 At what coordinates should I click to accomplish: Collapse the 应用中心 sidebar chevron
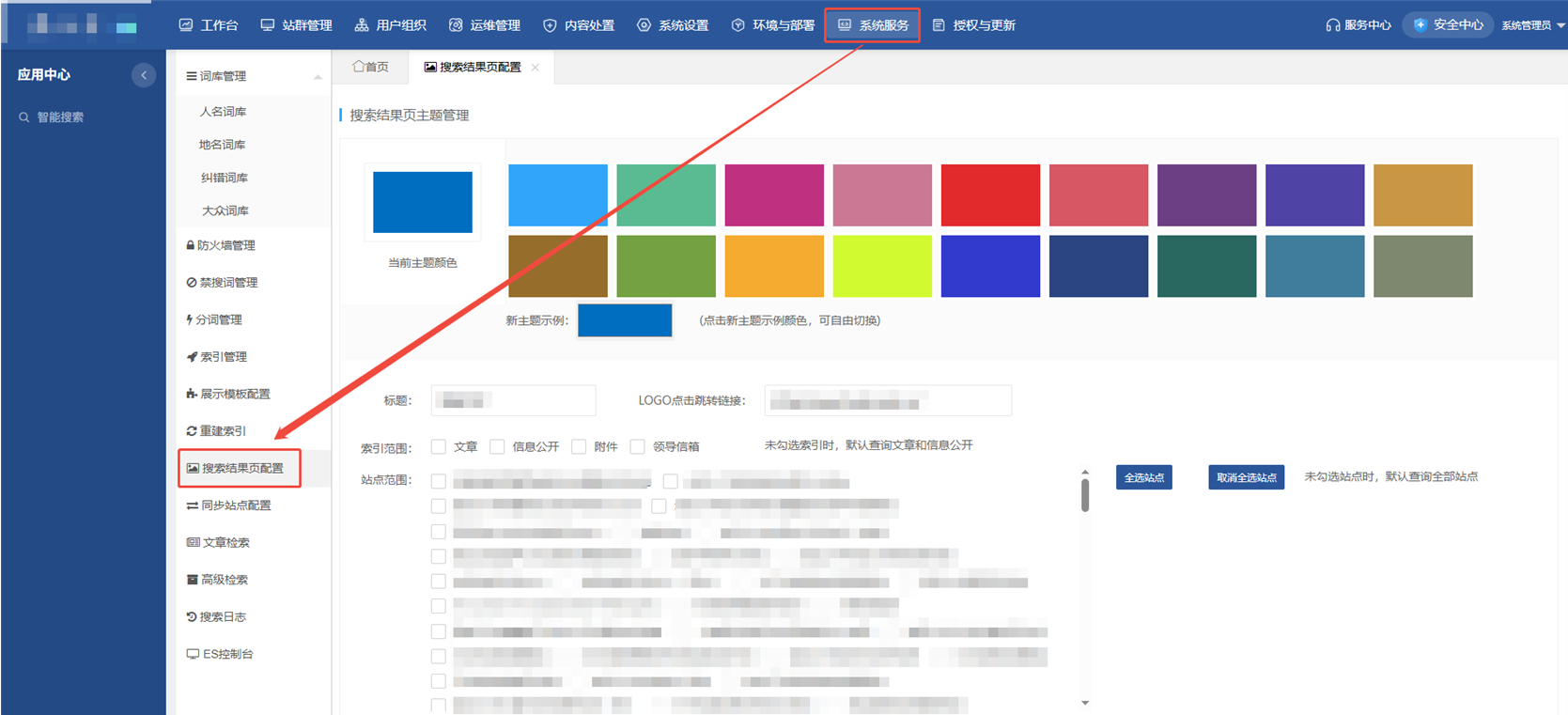pyautogui.click(x=144, y=74)
